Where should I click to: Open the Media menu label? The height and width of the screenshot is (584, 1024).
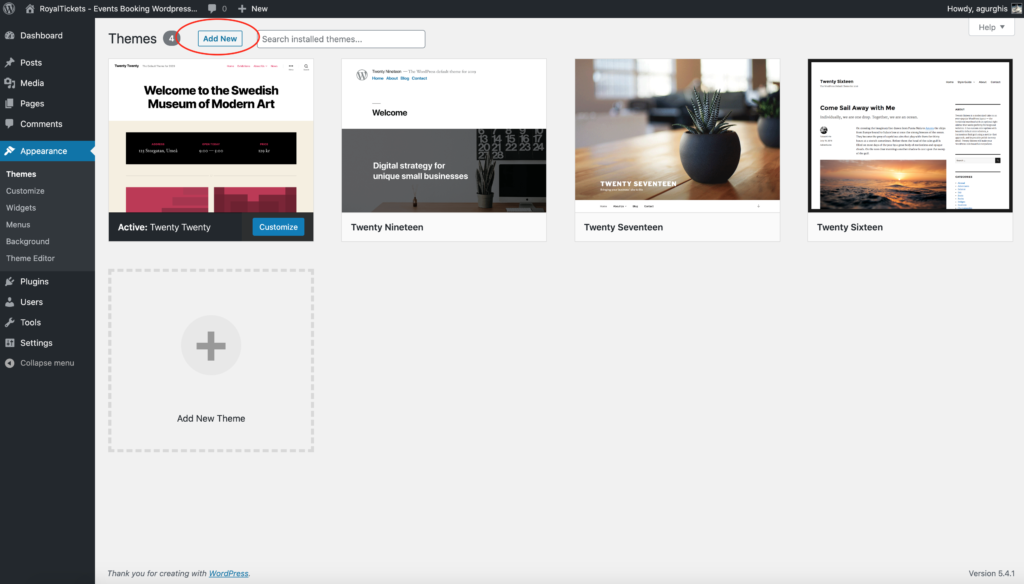(x=32, y=83)
